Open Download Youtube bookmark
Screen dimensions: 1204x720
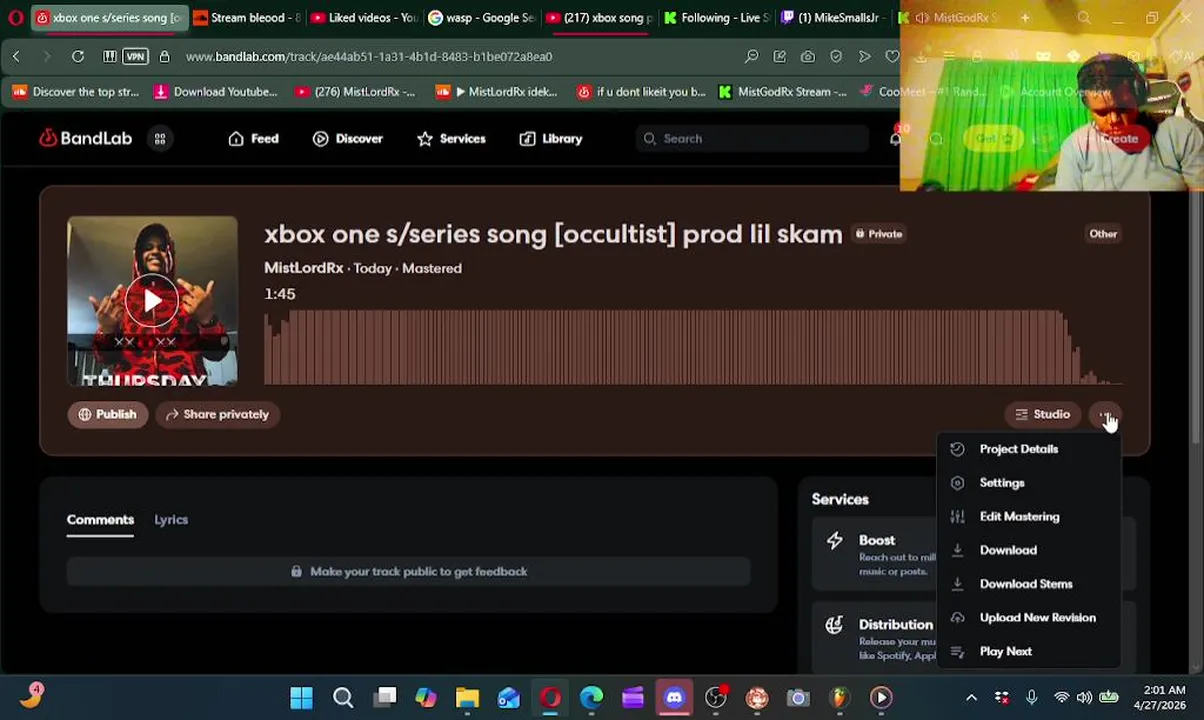pyautogui.click(x=215, y=92)
